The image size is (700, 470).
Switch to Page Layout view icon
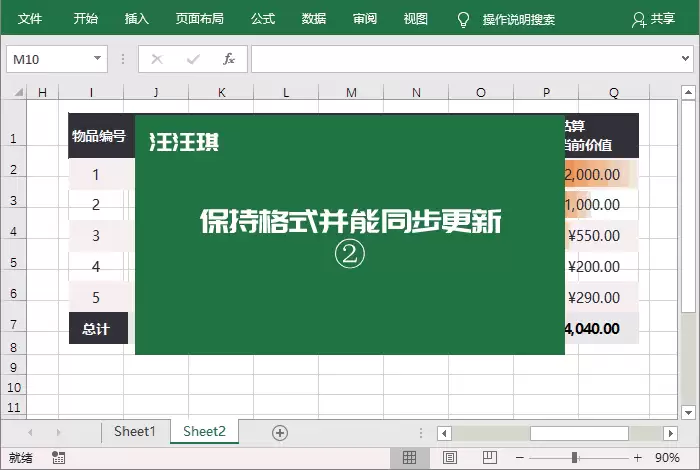[x=450, y=458]
